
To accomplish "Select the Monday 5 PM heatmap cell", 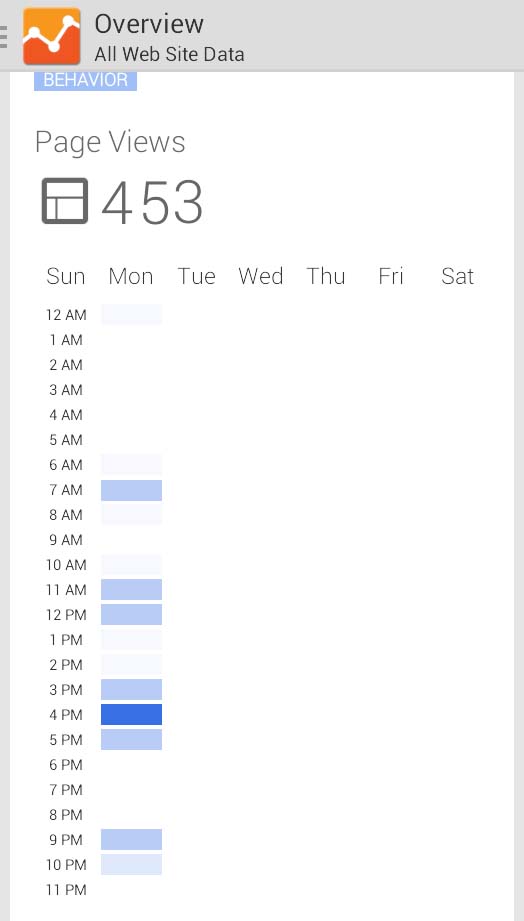I will tap(132, 740).
